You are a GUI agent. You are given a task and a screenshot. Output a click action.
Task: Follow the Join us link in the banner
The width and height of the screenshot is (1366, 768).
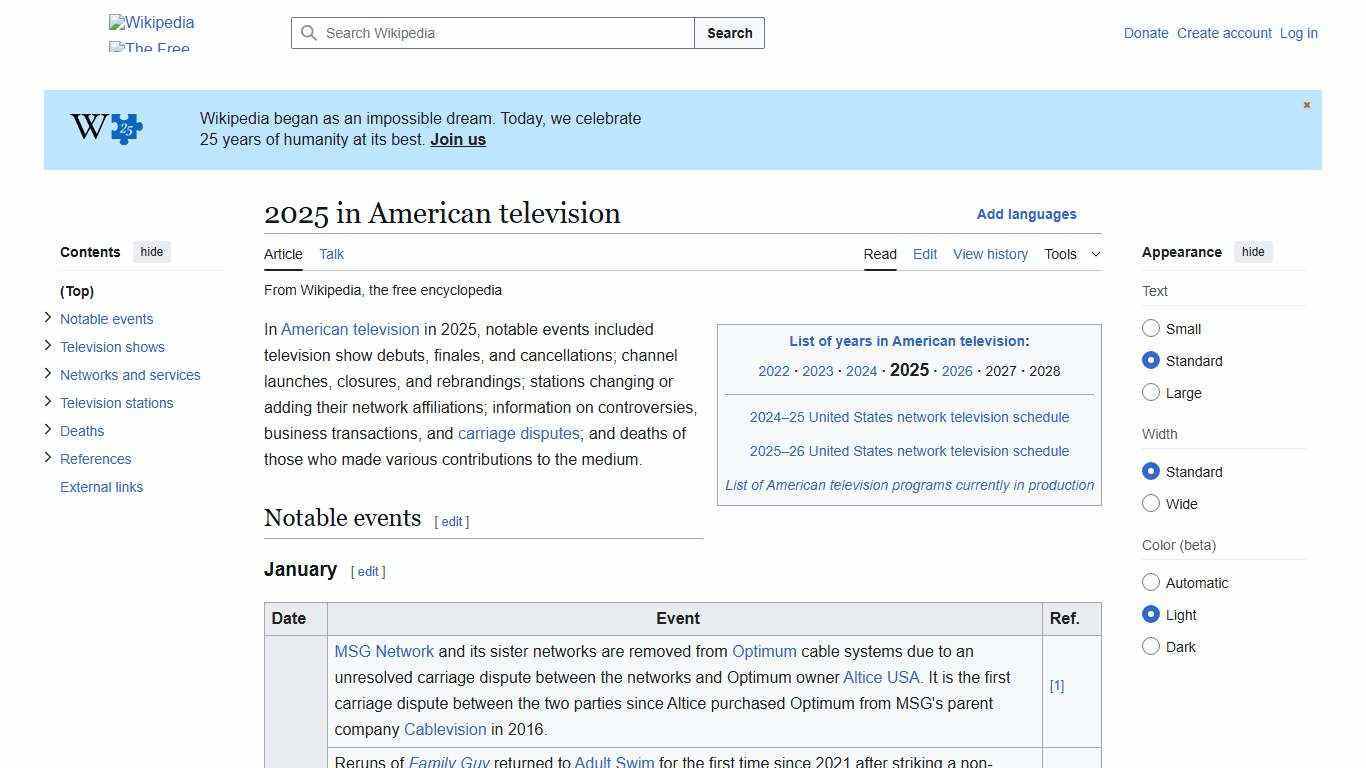[x=457, y=139]
